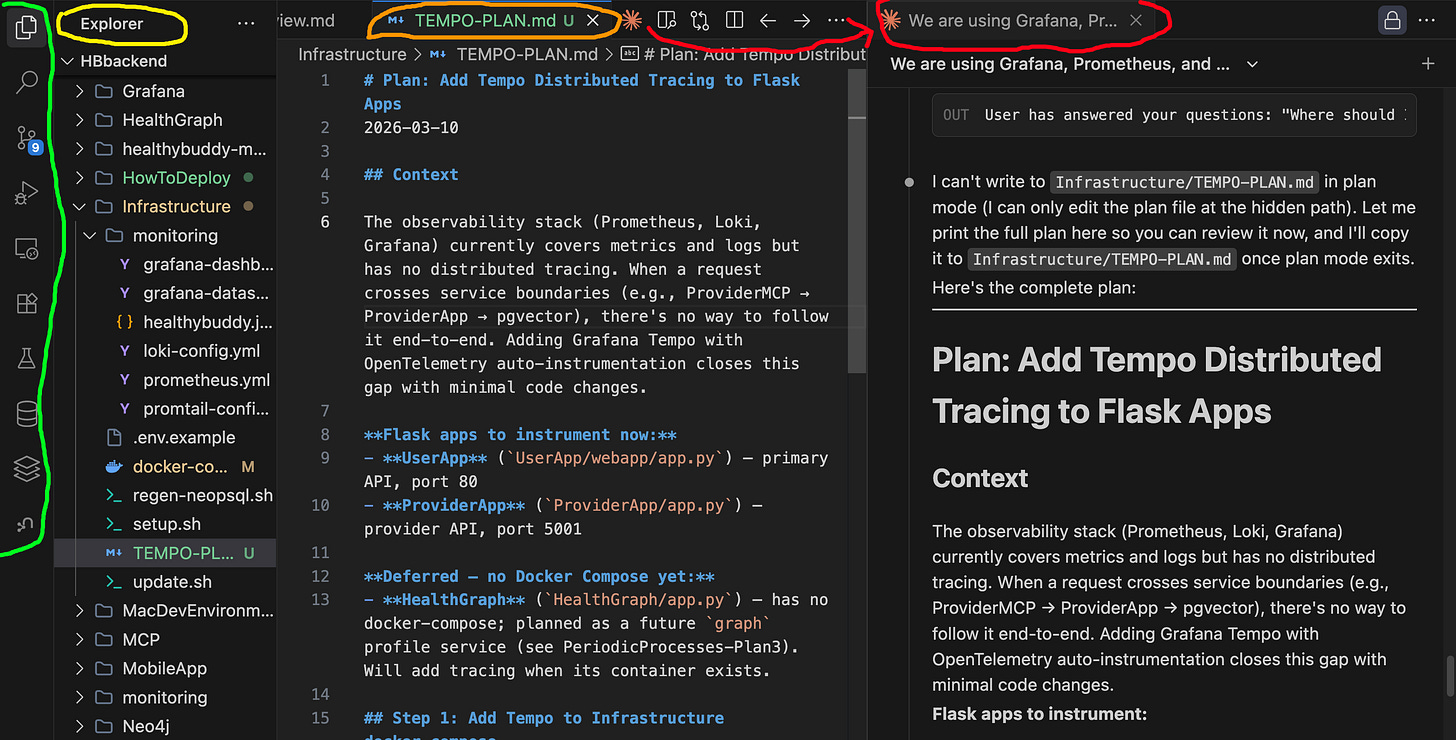The height and width of the screenshot is (740, 1456).
Task: Start a new chat with the plus icon
Action: pos(1428,64)
